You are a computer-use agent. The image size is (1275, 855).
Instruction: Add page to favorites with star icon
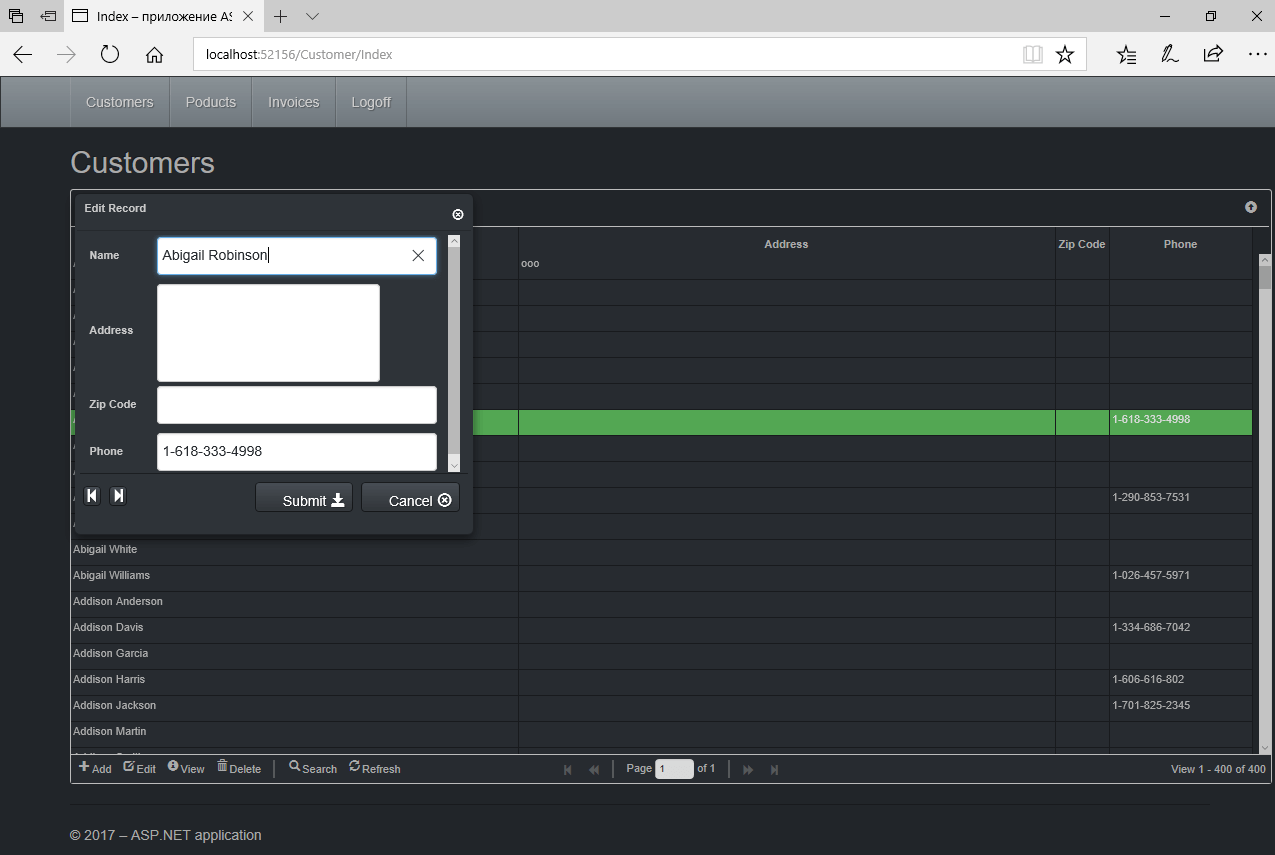(x=1065, y=55)
